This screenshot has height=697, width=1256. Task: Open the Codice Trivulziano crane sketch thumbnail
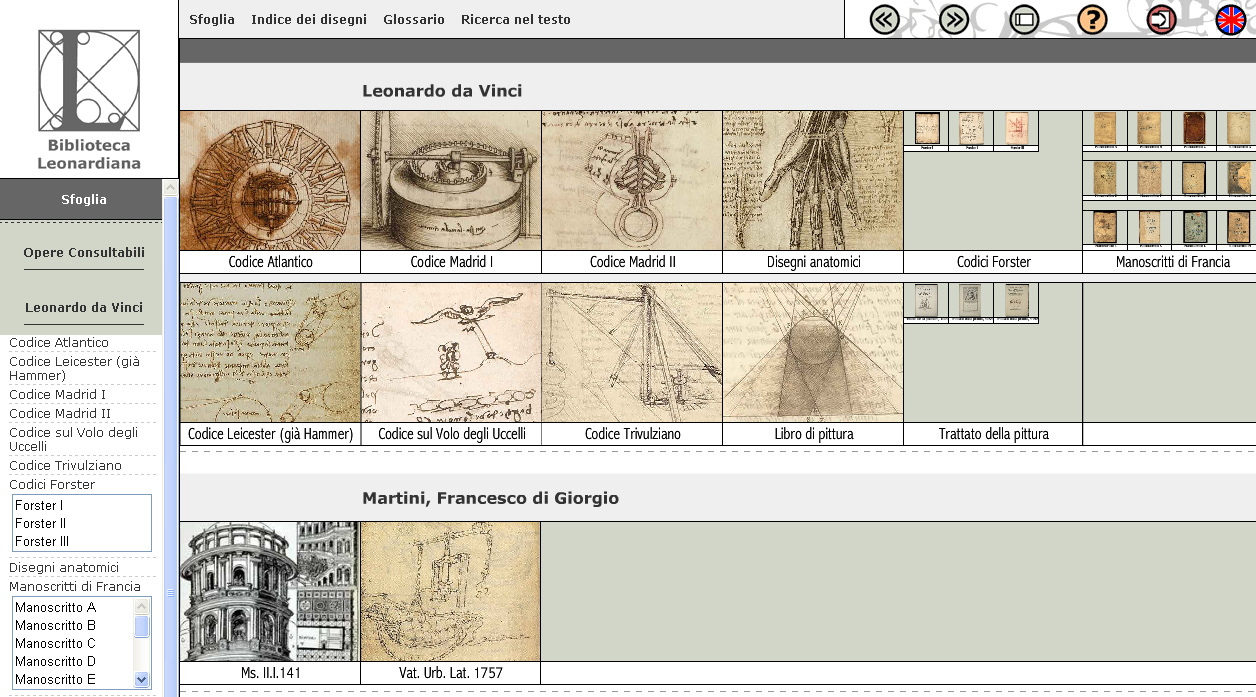pyautogui.click(x=632, y=352)
